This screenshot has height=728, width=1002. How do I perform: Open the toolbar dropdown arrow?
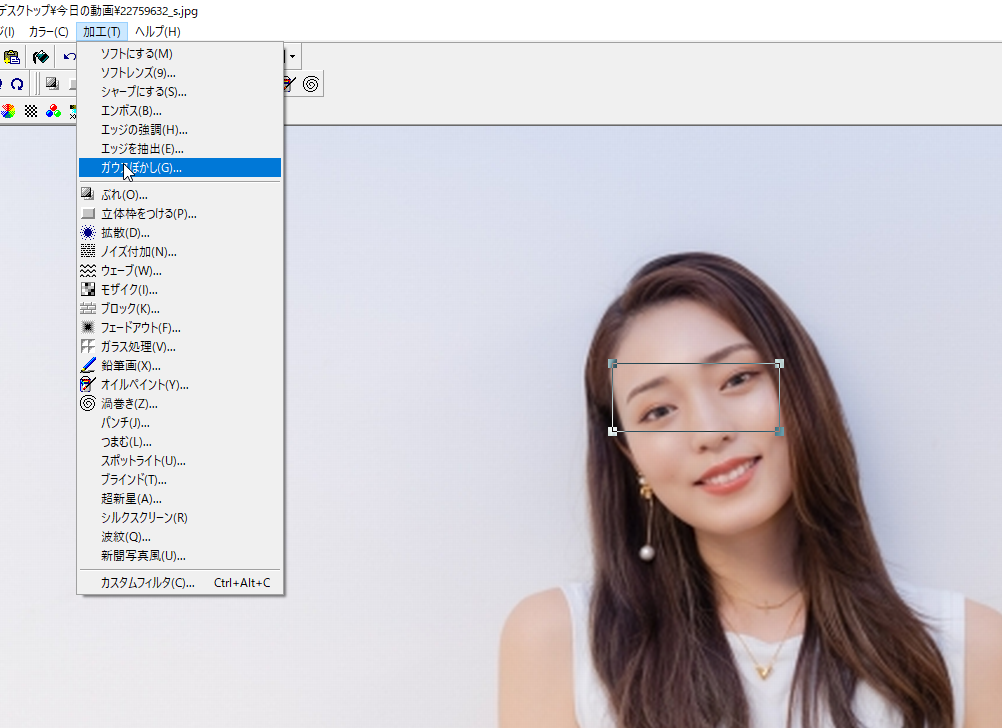tap(292, 57)
